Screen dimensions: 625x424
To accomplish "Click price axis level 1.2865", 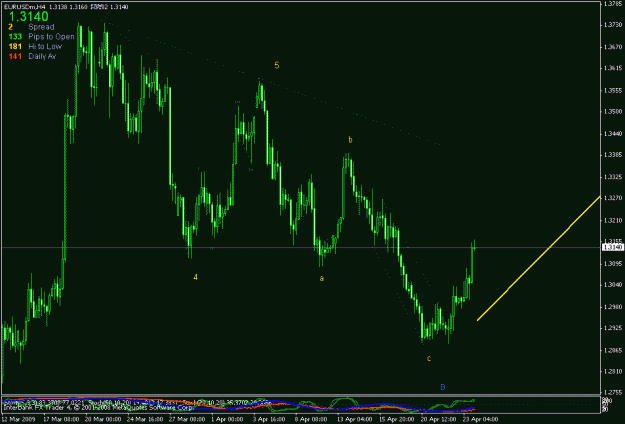I will [x=612, y=350].
